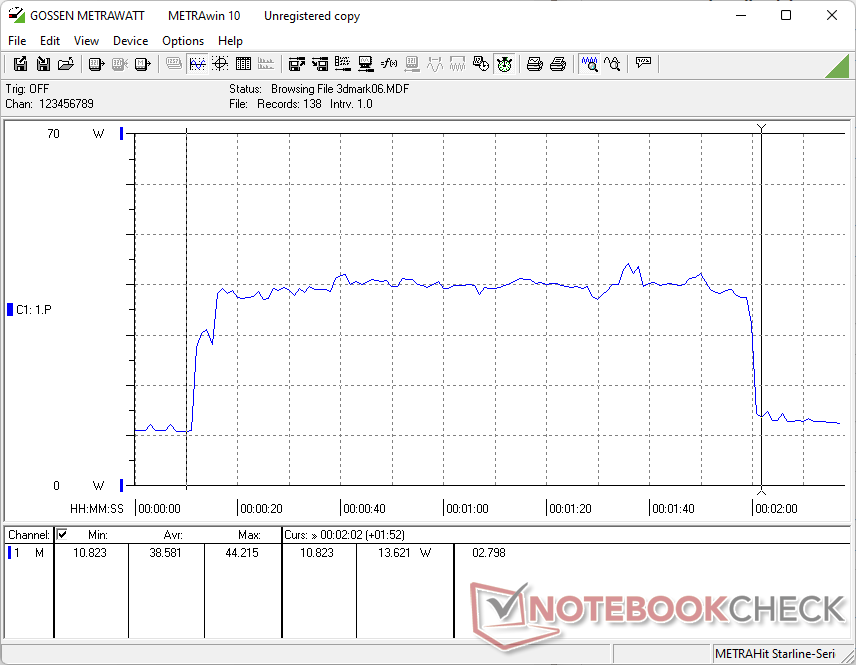This screenshot has width=856, height=665.
Task: Select the Y-t waveform graph view icon
Action: click(196, 64)
